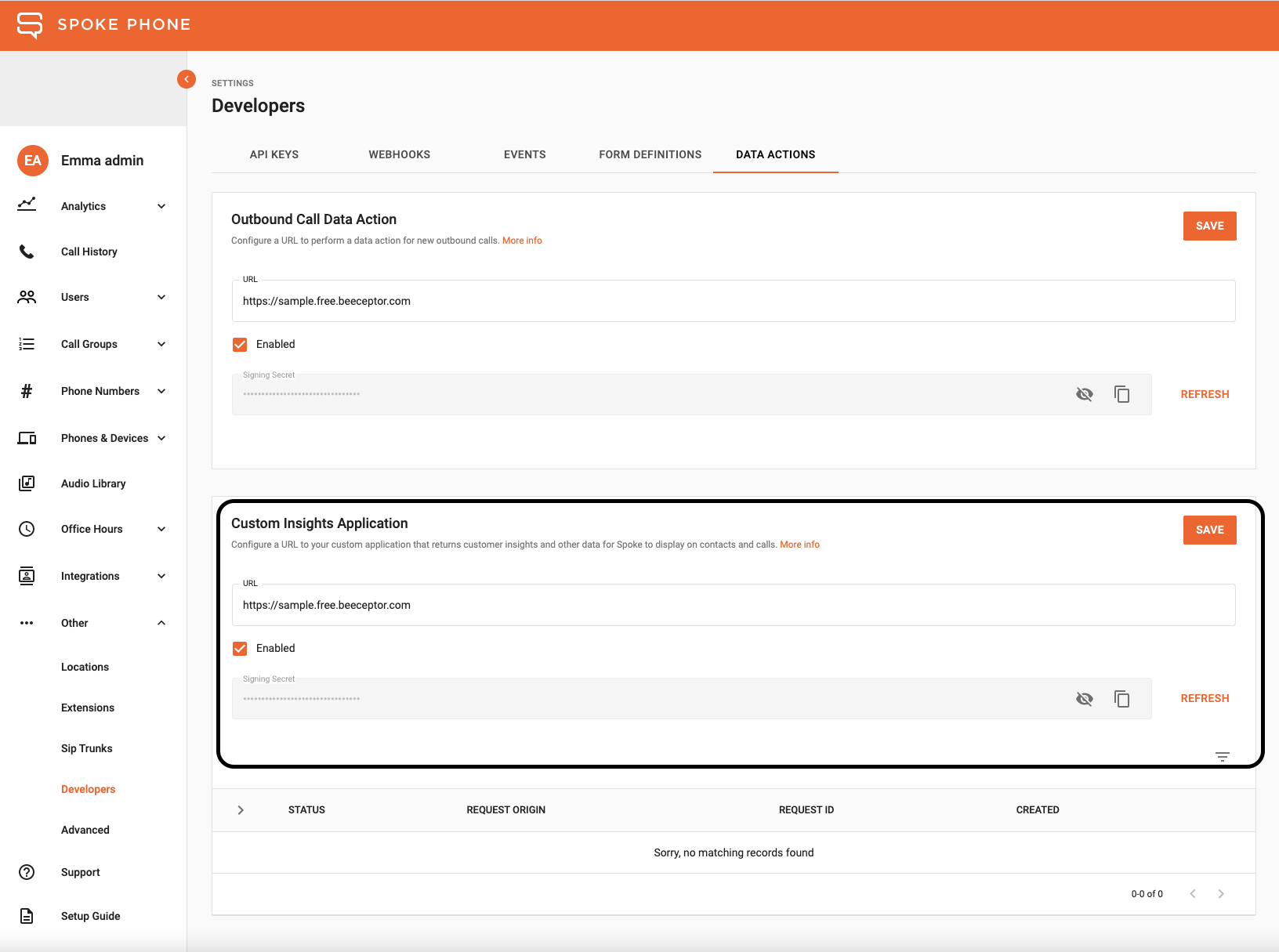Screen dimensions: 1279x952
Task: Open the API Keys tab
Action: coord(274,154)
